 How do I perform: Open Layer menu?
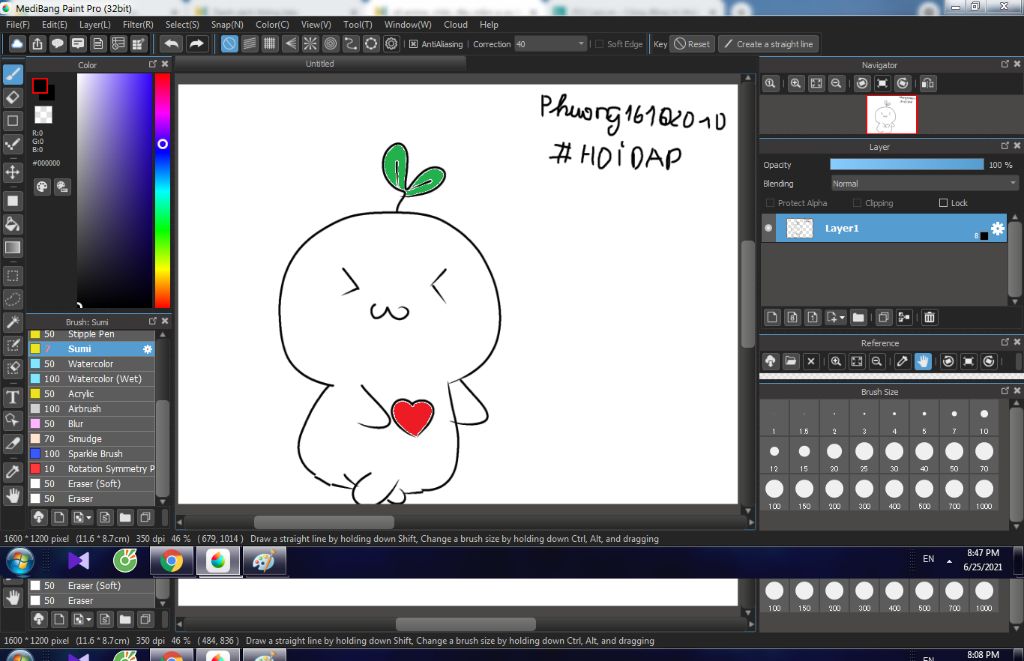coord(95,25)
